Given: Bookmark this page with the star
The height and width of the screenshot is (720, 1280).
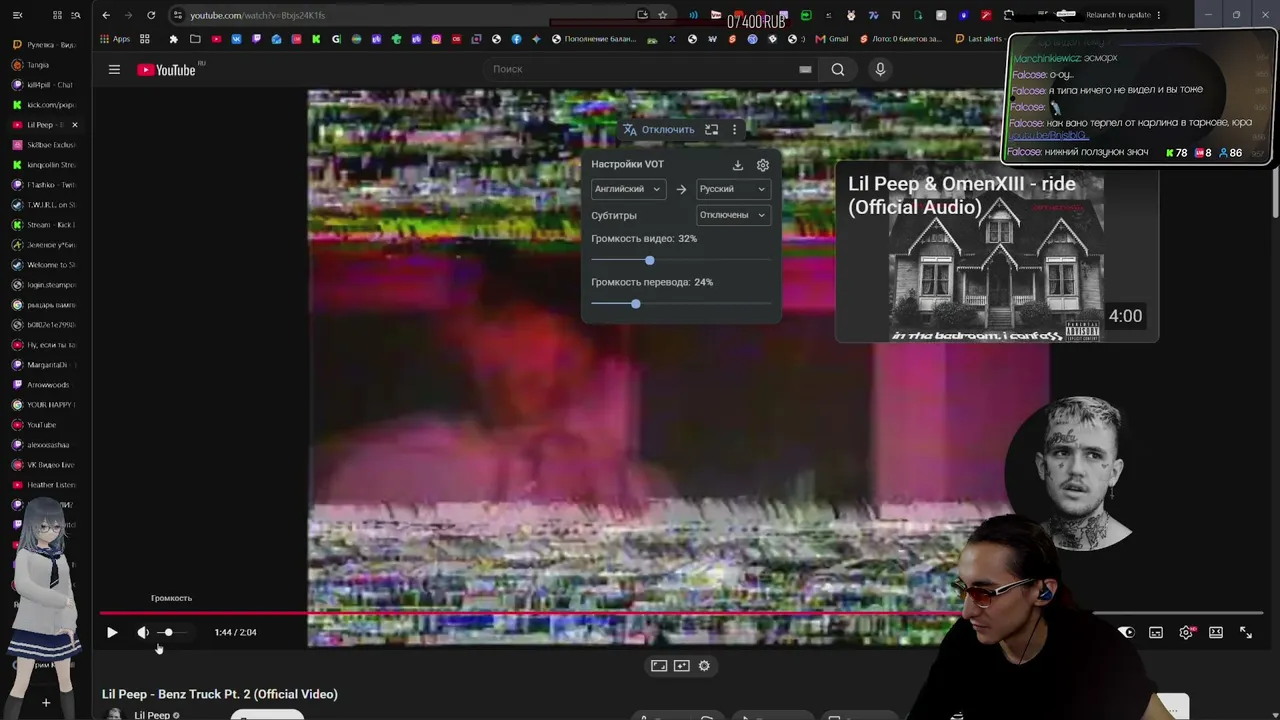Looking at the screenshot, I should 662,15.
